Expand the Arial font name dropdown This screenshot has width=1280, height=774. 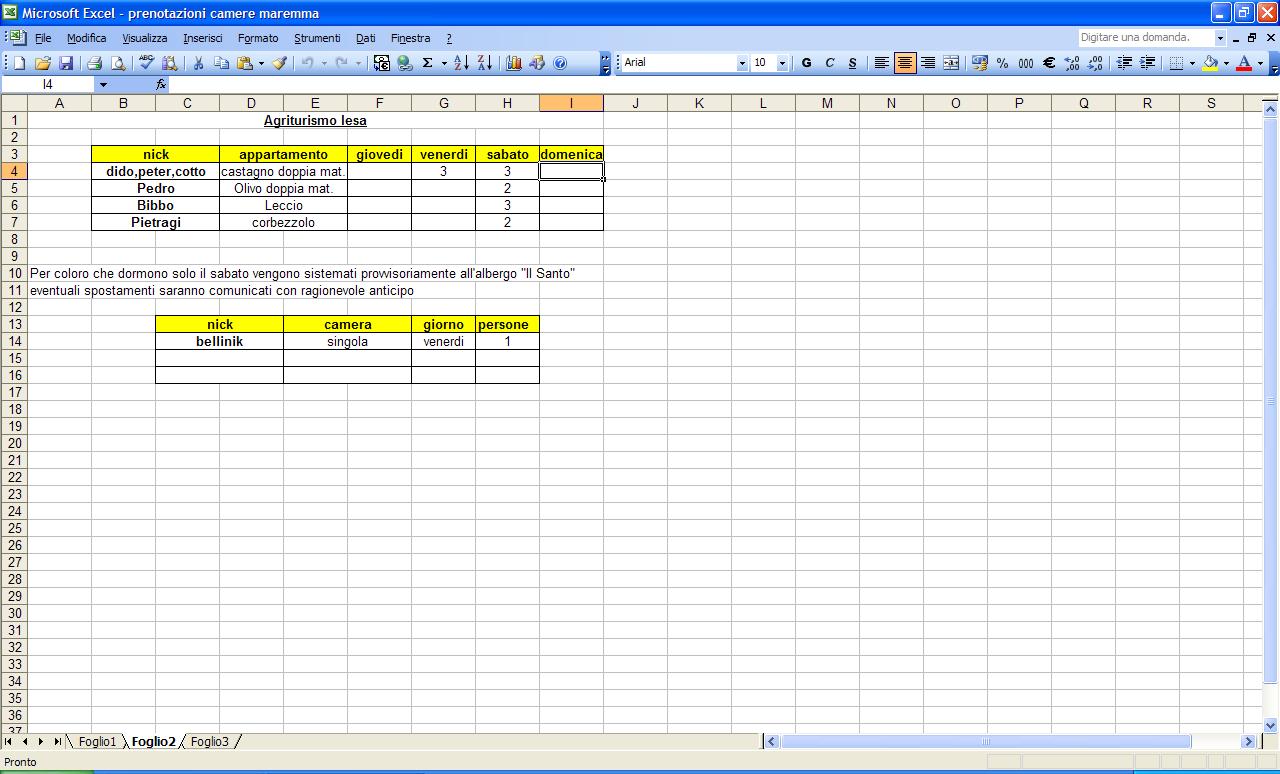pos(742,63)
